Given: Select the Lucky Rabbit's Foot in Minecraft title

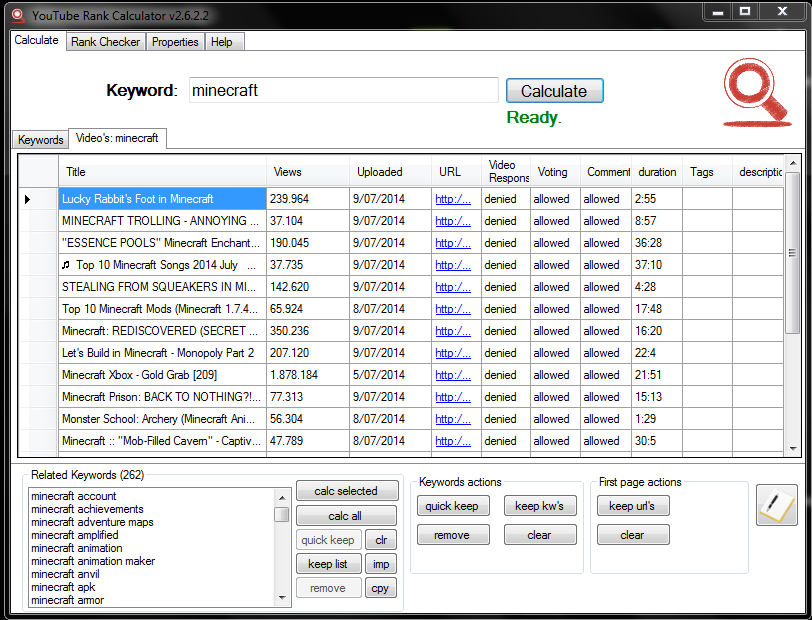Looking at the screenshot, I should click(162, 199).
